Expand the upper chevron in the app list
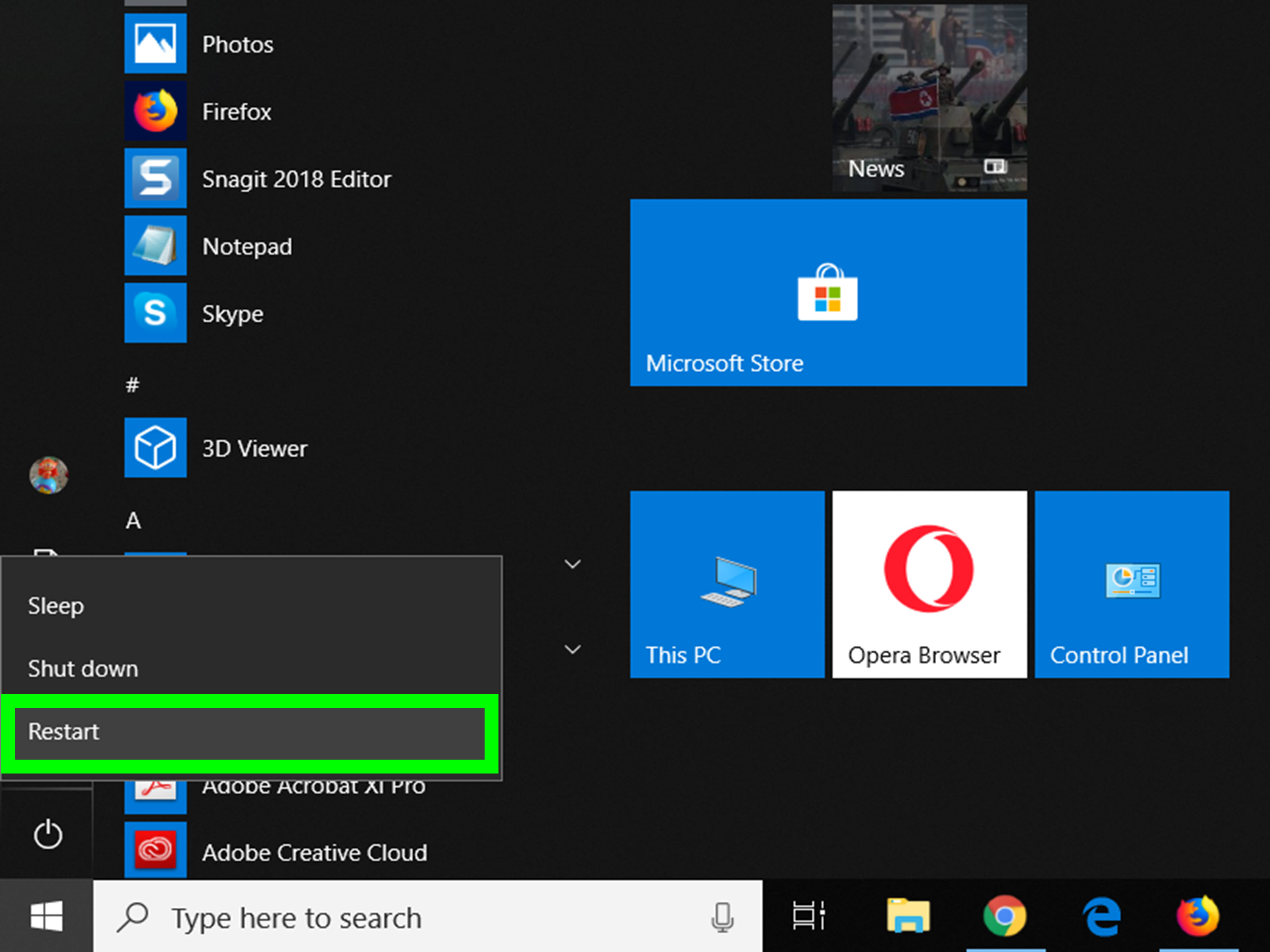This screenshot has width=1270, height=952. [x=572, y=564]
